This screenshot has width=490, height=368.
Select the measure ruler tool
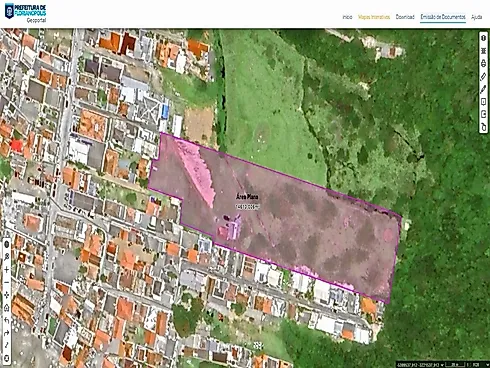484,76
